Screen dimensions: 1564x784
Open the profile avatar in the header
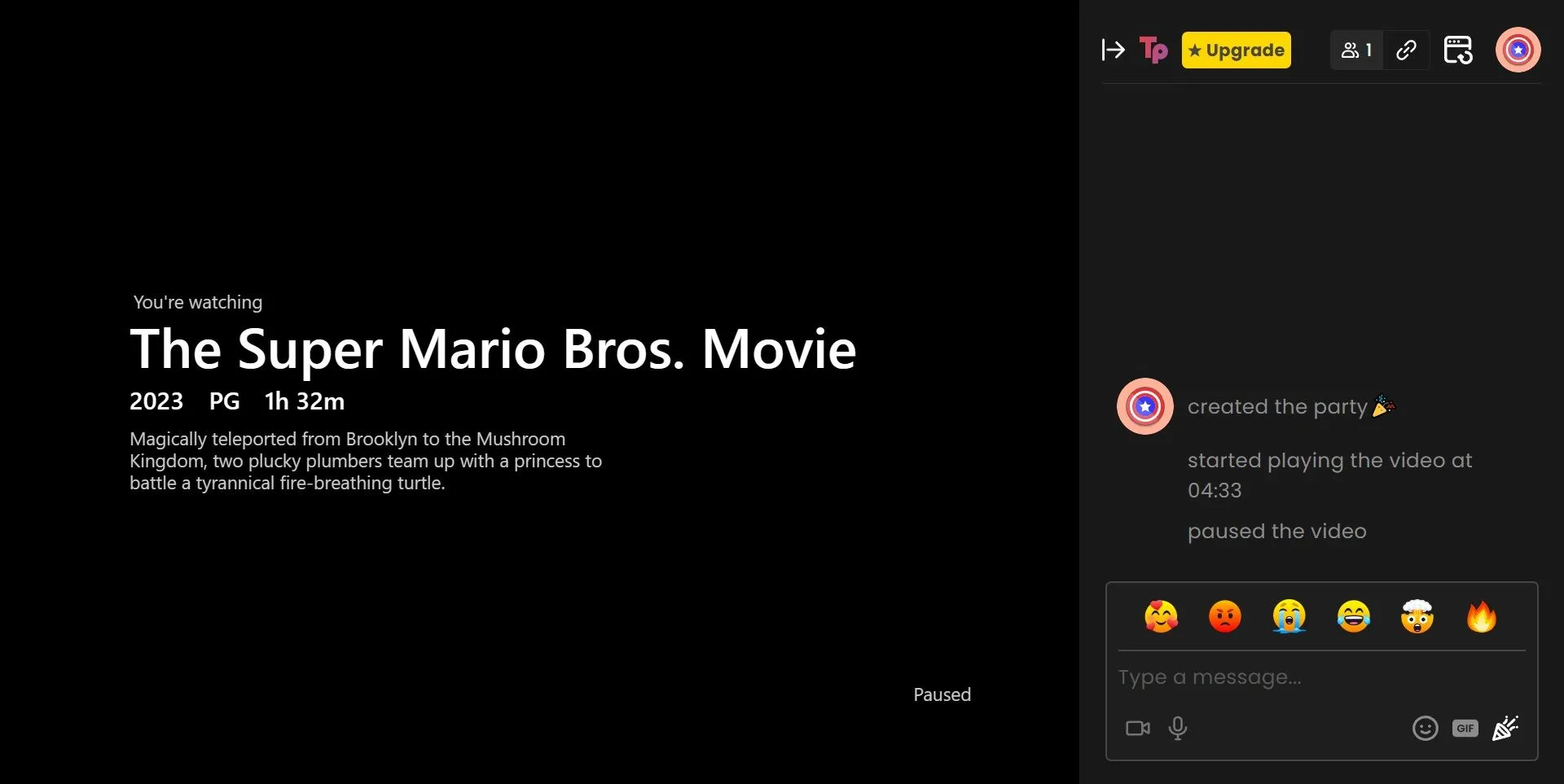point(1518,50)
